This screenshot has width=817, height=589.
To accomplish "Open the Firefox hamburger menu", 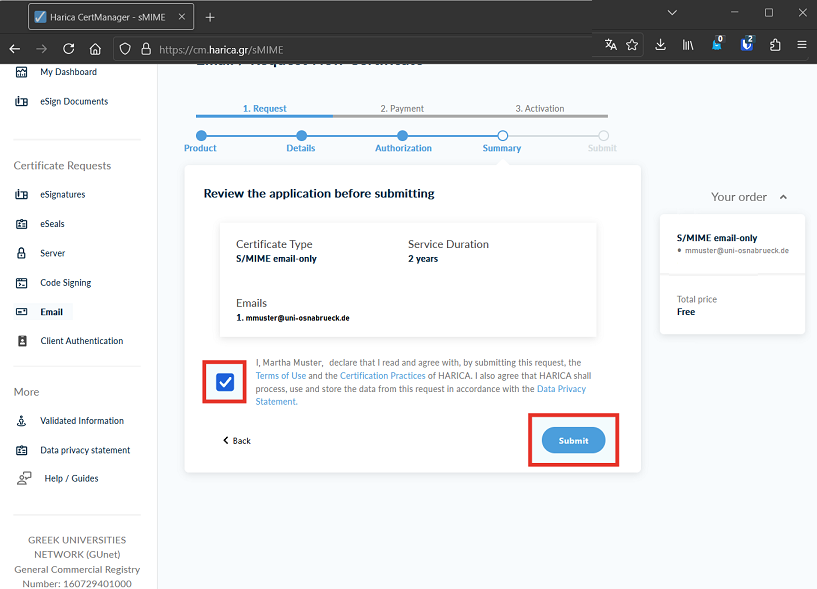I will click(x=802, y=45).
